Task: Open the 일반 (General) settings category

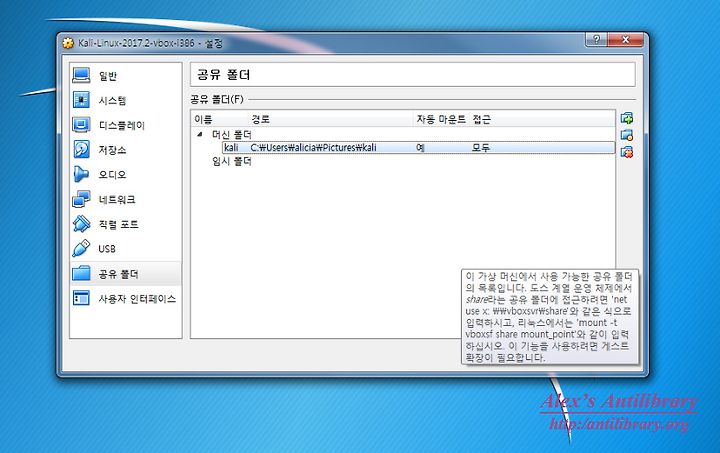Action: tap(125, 76)
